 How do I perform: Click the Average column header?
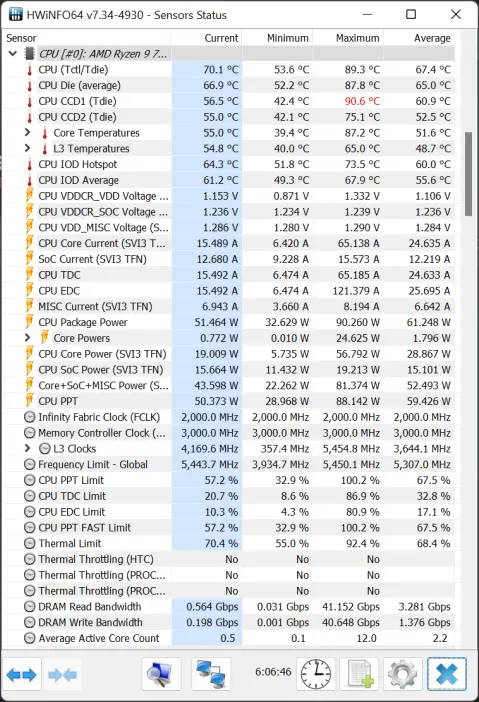[x=419, y=38]
